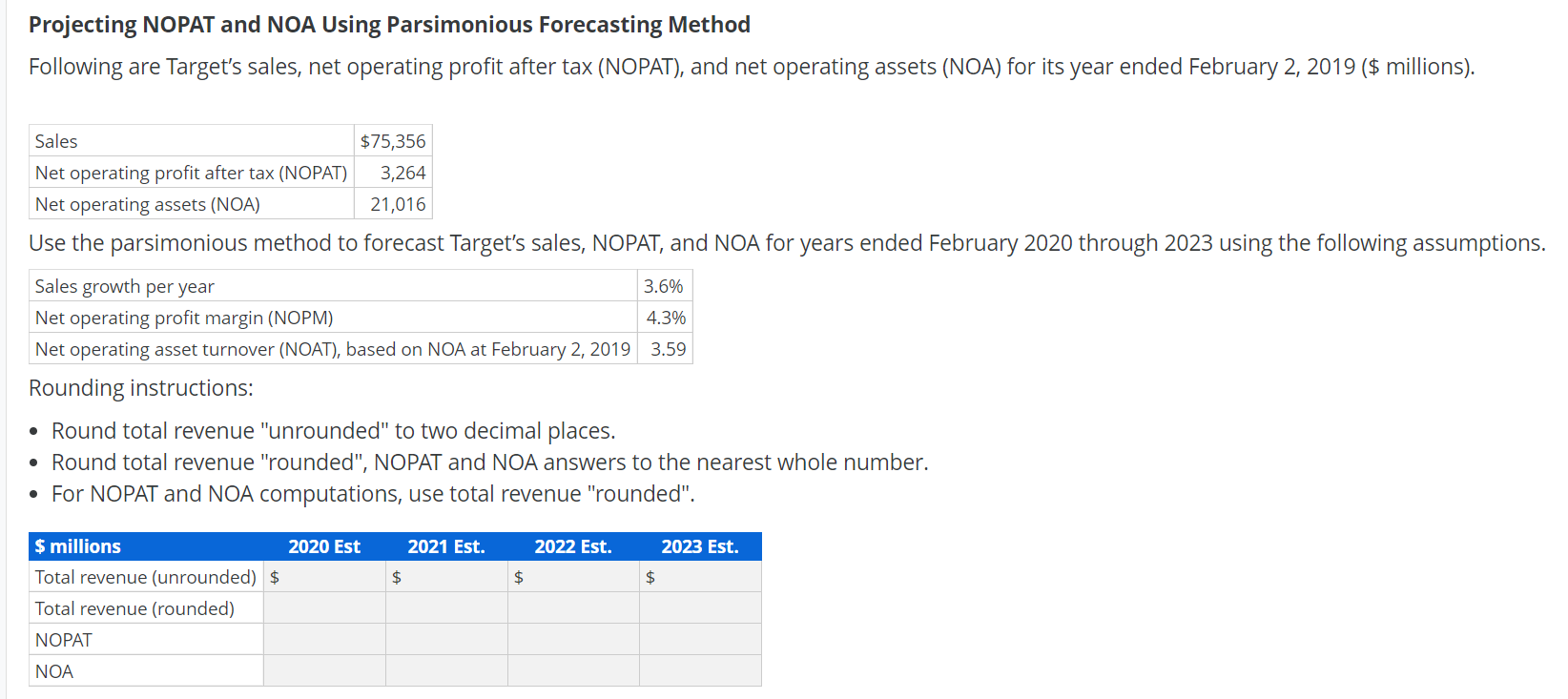
Task: Focus the 2021 Est. NOA input cell
Action: click(447, 671)
